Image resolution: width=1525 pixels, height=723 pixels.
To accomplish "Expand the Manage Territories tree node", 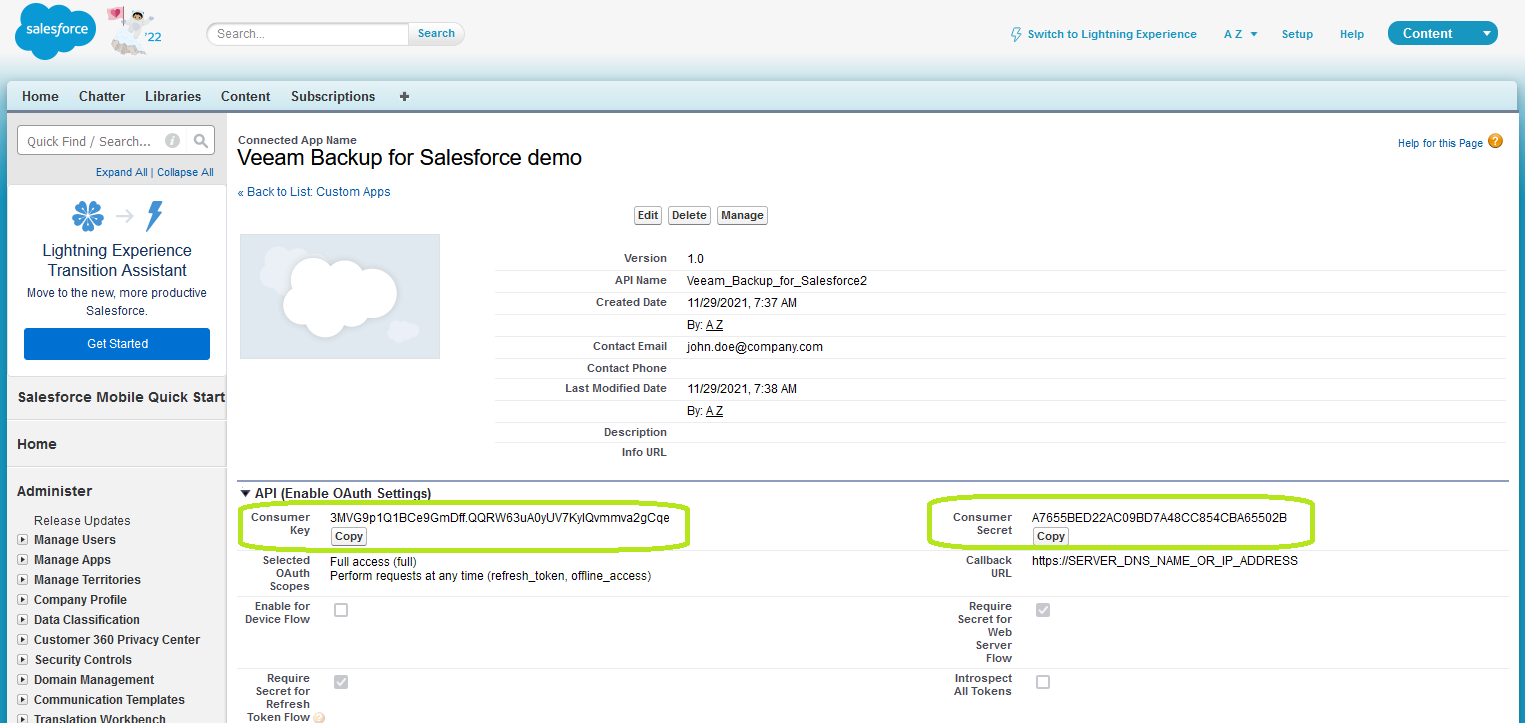I will (x=23, y=580).
